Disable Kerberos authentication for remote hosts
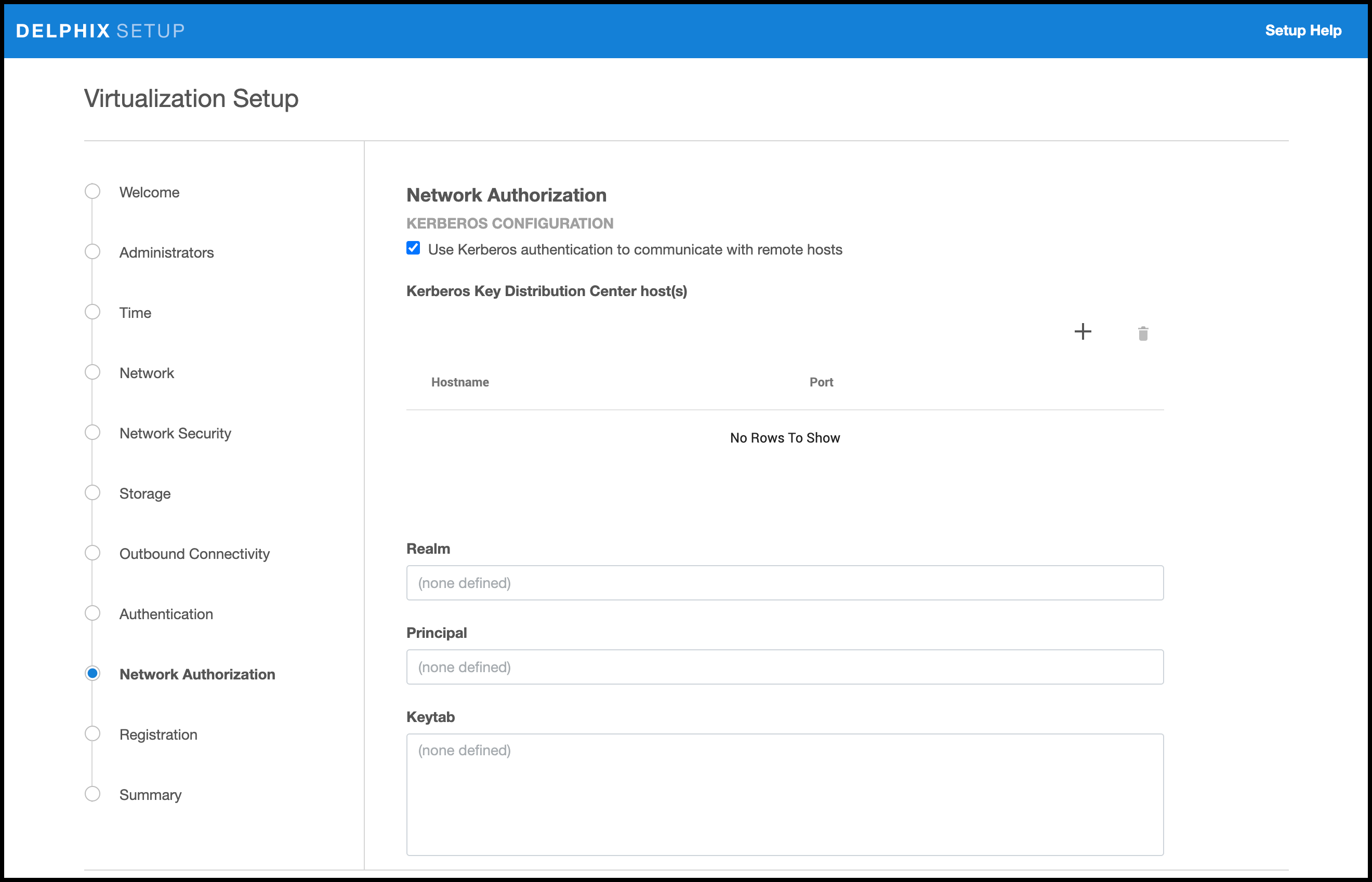This screenshot has width=1372, height=882. [x=413, y=248]
